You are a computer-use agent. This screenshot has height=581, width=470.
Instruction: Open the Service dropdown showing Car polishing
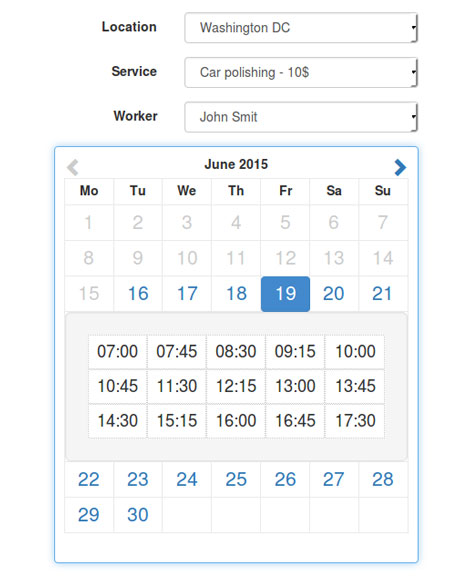point(301,72)
